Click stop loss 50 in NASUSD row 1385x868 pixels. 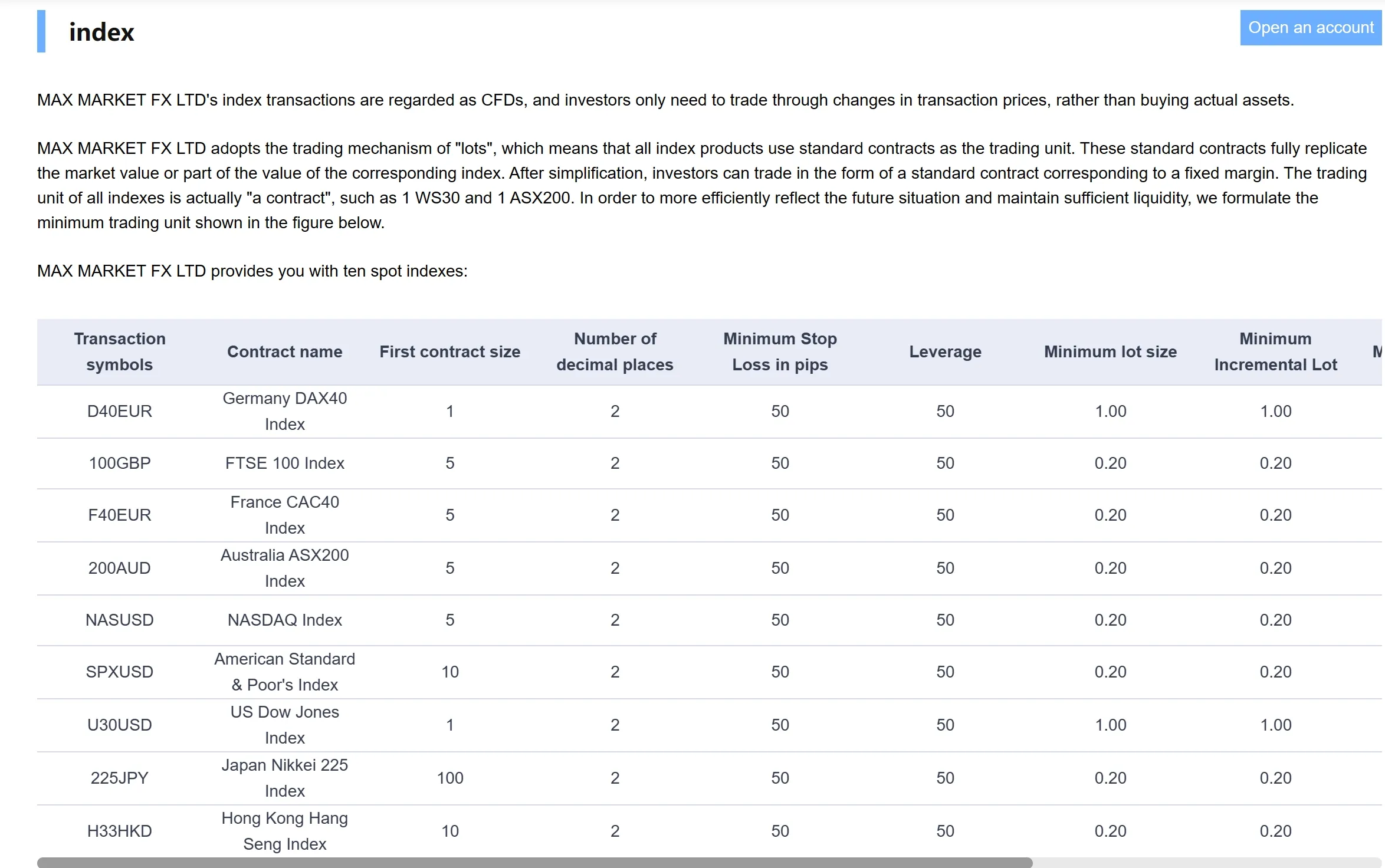tap(780, 620)
